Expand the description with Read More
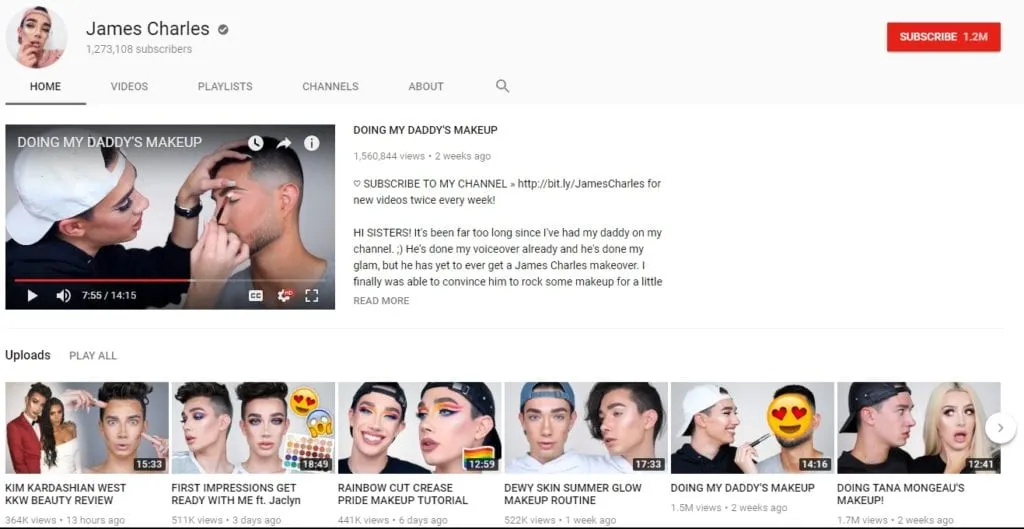This screenshot has height=529, width=1024. click(381, 301)
